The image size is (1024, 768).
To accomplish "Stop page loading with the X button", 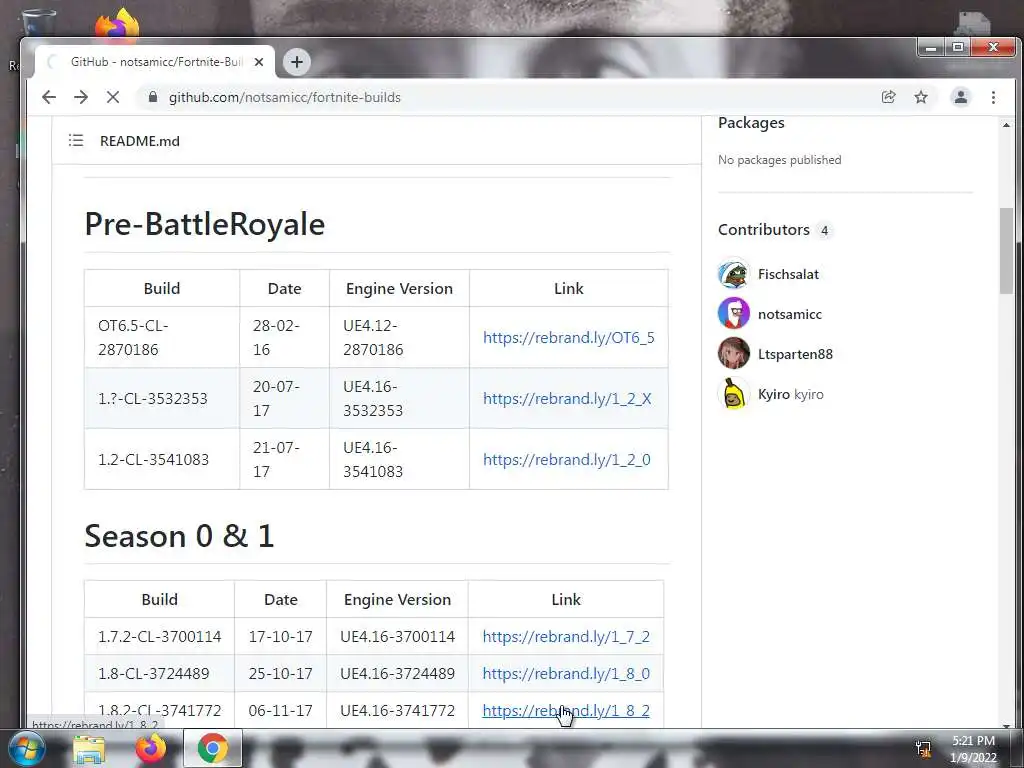I will pyautogui.click(x=113, y=97).
